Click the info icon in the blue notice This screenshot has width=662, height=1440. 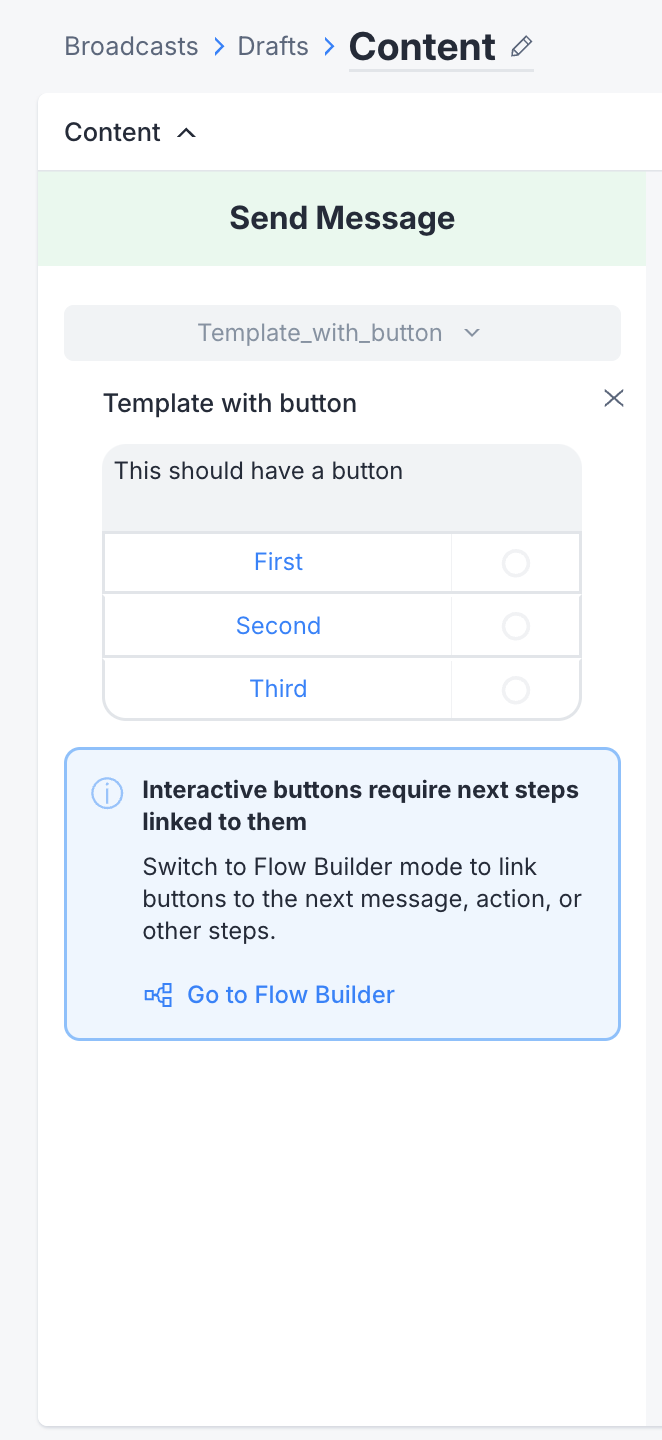107,793
